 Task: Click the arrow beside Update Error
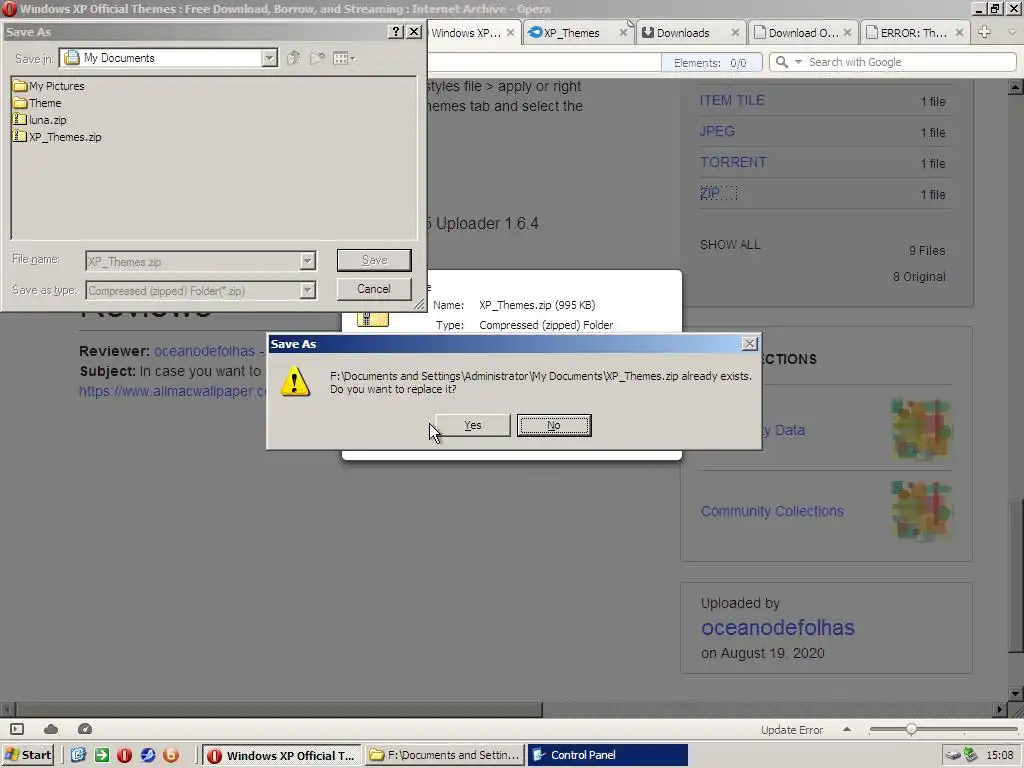click(x=847, y=729)
